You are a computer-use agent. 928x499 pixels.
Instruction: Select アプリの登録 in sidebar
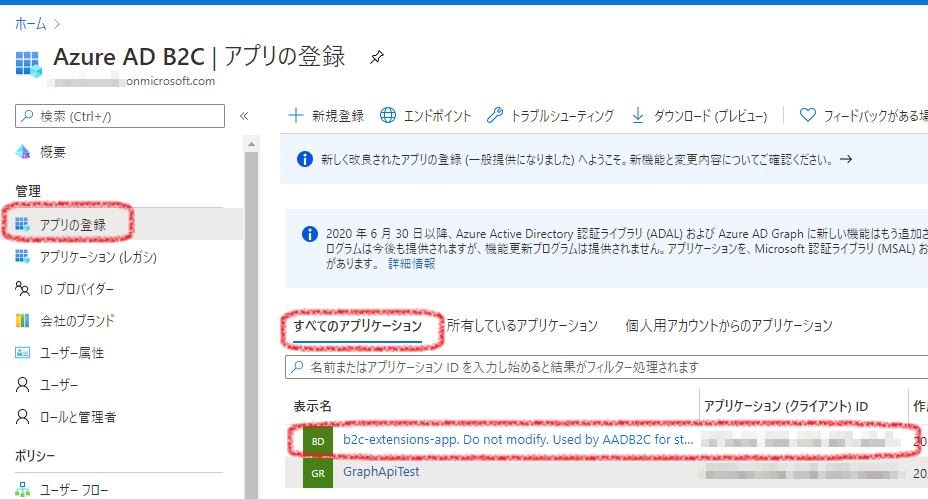click(x=73, y=224)
